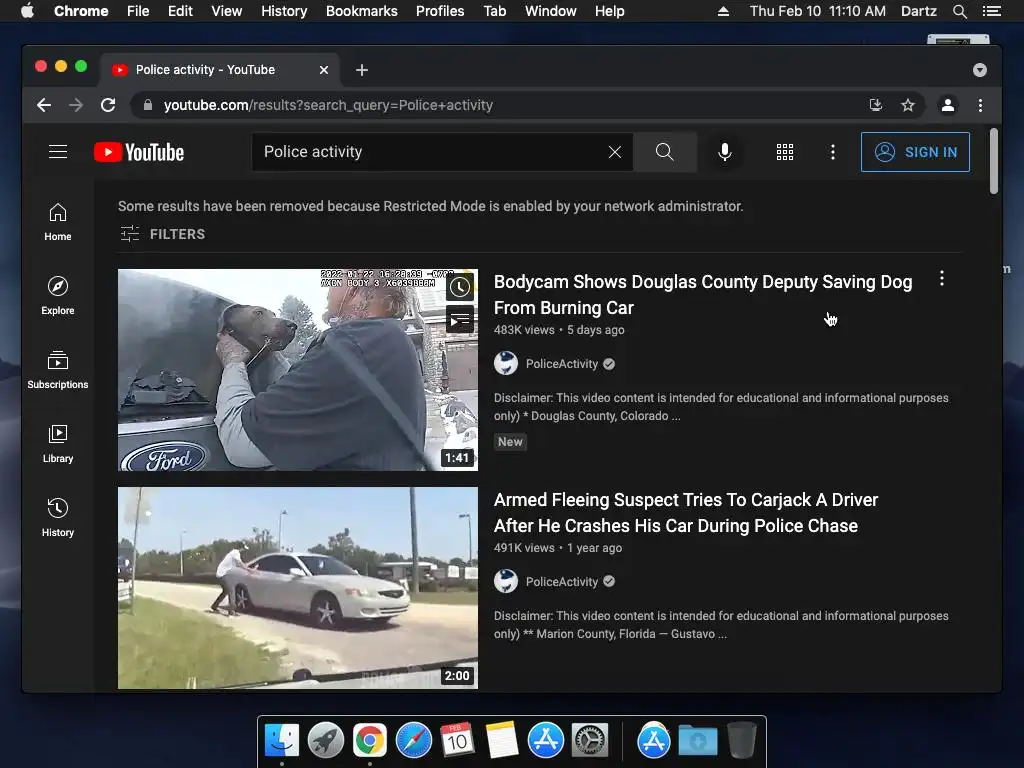Open Finder from the Dock
This screenshot has width=1024, height=768.
[x=281, y=741]
